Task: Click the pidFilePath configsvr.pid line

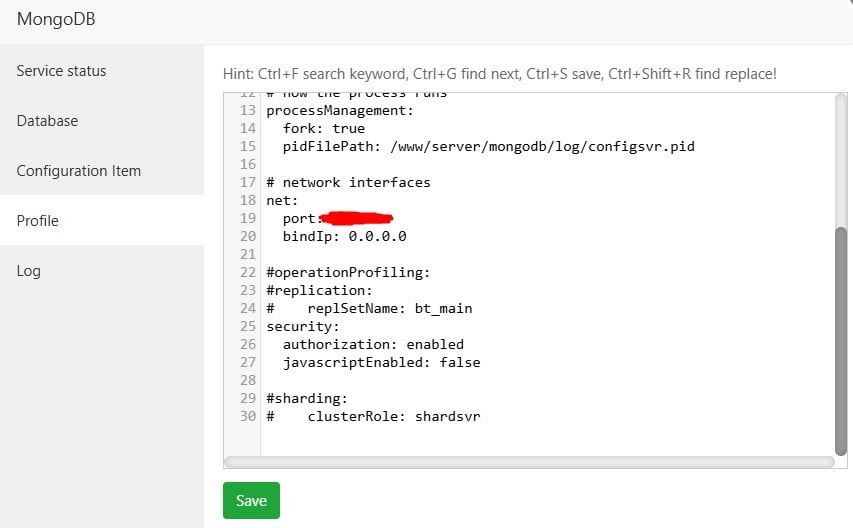Action: [489, 146]
